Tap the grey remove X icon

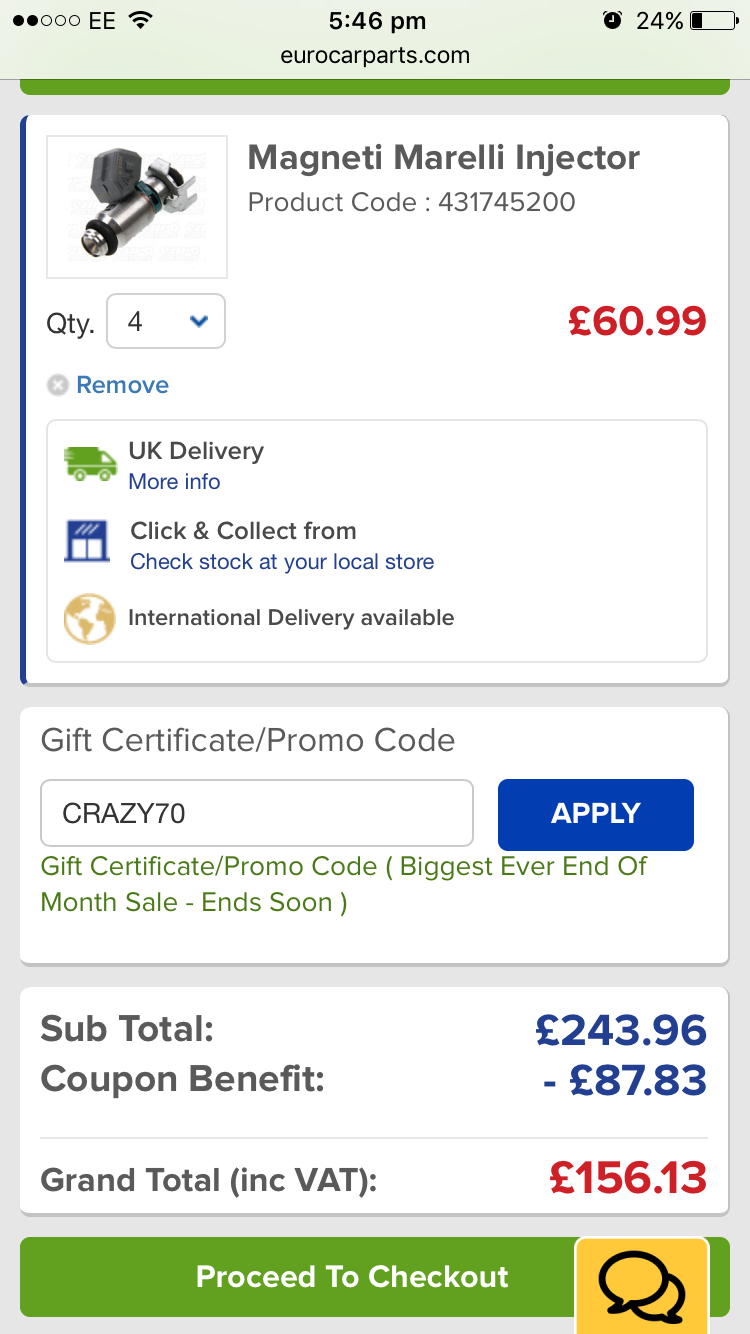58,385
